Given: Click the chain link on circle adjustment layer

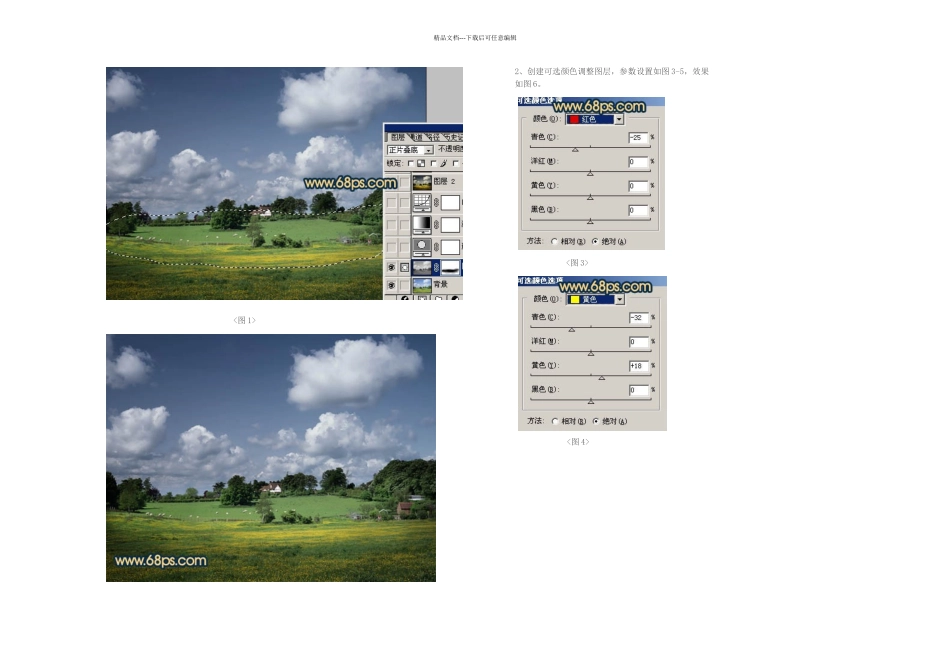Looking at the screenshot, I should [x=436, y=247].
